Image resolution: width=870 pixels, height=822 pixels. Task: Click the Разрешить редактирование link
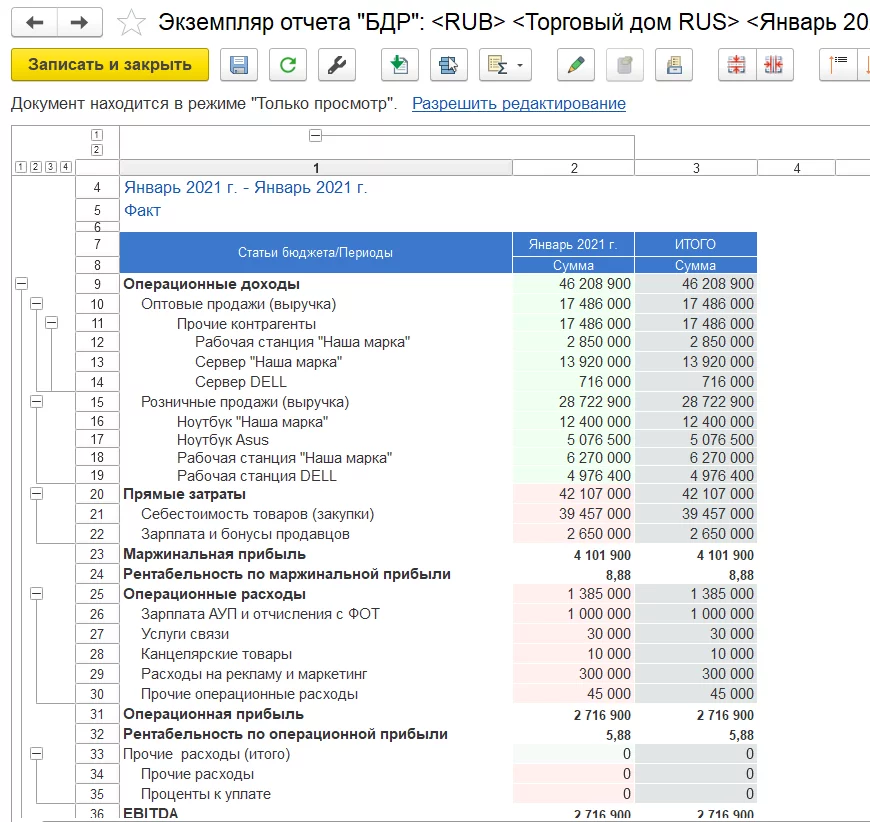pos(518,104)
